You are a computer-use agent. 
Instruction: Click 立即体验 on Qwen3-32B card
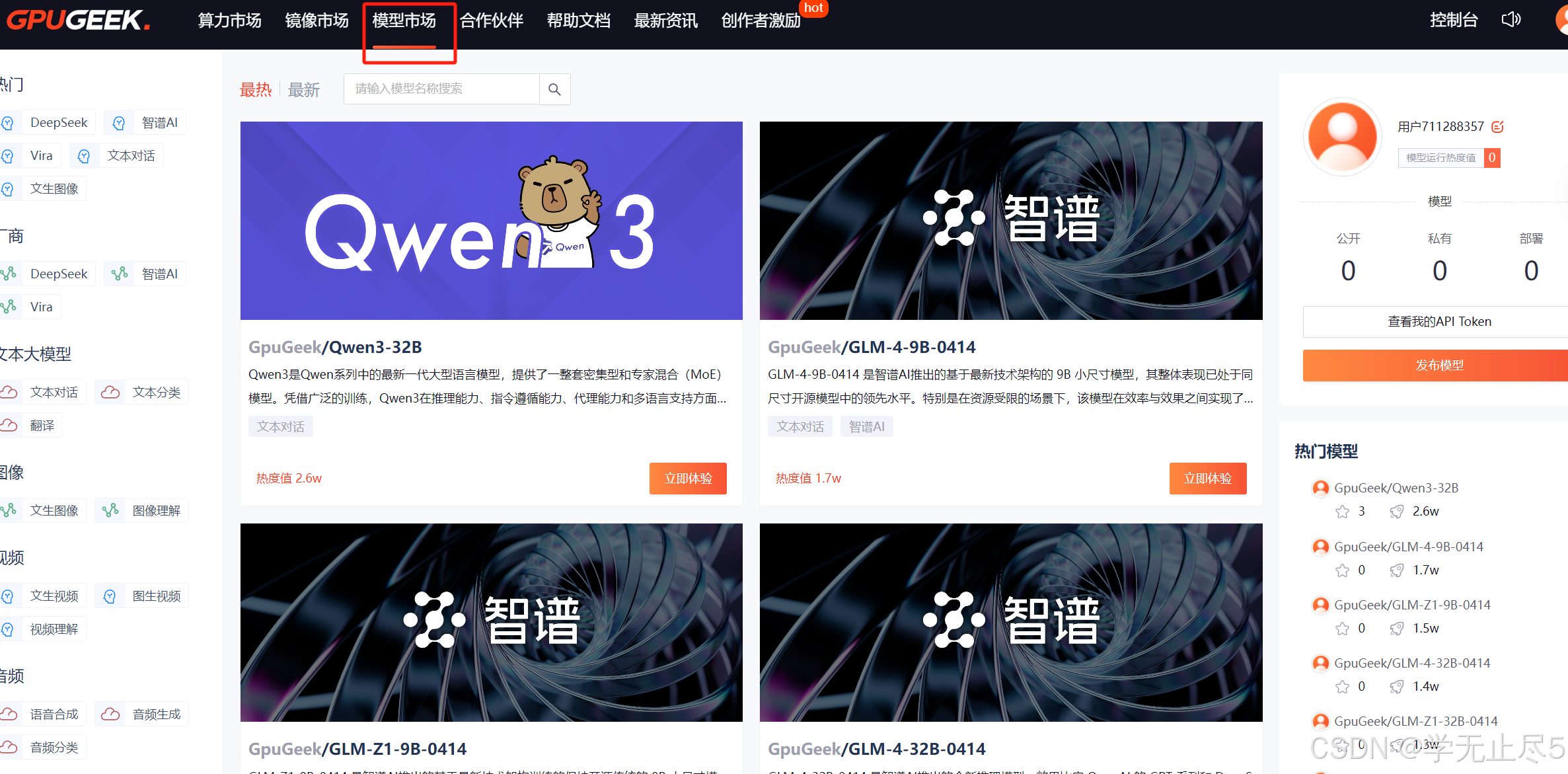(688, 479)
